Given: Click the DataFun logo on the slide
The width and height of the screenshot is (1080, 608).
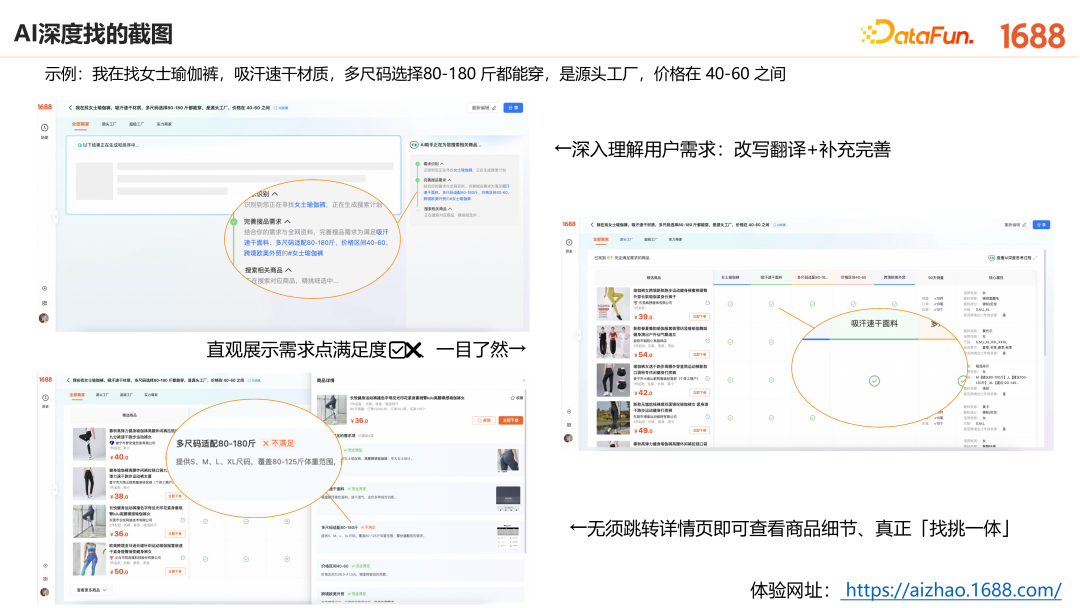Looking at the screenshot, I should 917,33.
